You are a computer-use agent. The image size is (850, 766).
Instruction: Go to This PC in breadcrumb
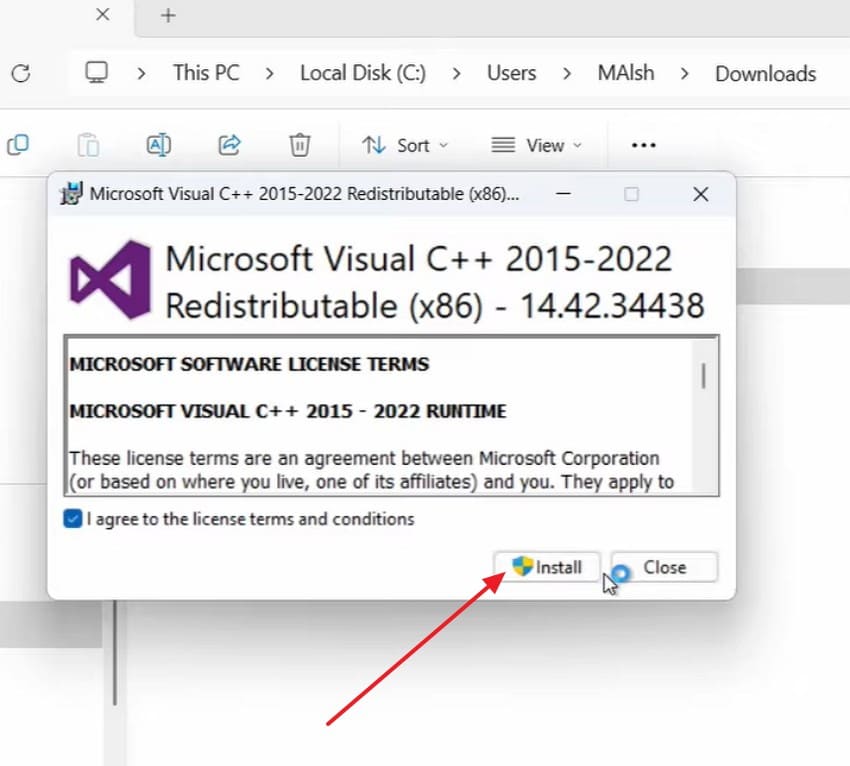point(206,73)
